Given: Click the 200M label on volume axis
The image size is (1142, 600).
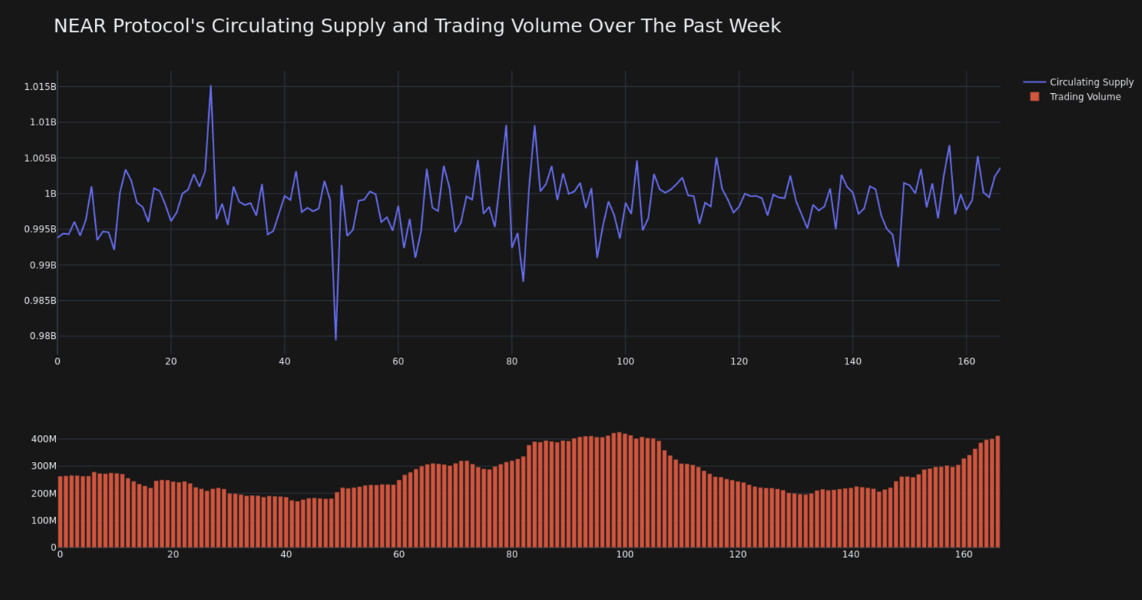Looking at the screenshot, I should pos(44,494).
